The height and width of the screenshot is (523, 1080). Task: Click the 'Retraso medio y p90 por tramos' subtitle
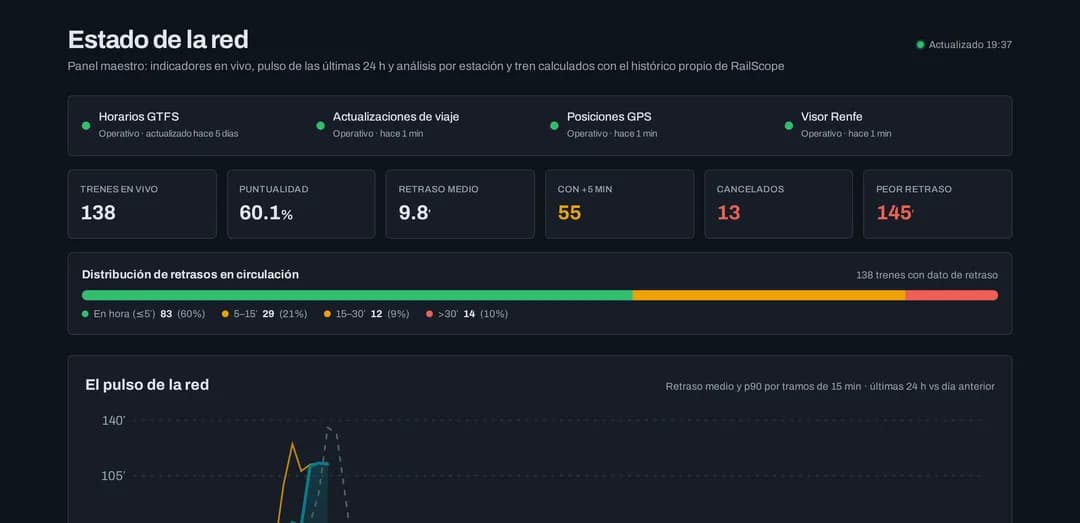830,387
